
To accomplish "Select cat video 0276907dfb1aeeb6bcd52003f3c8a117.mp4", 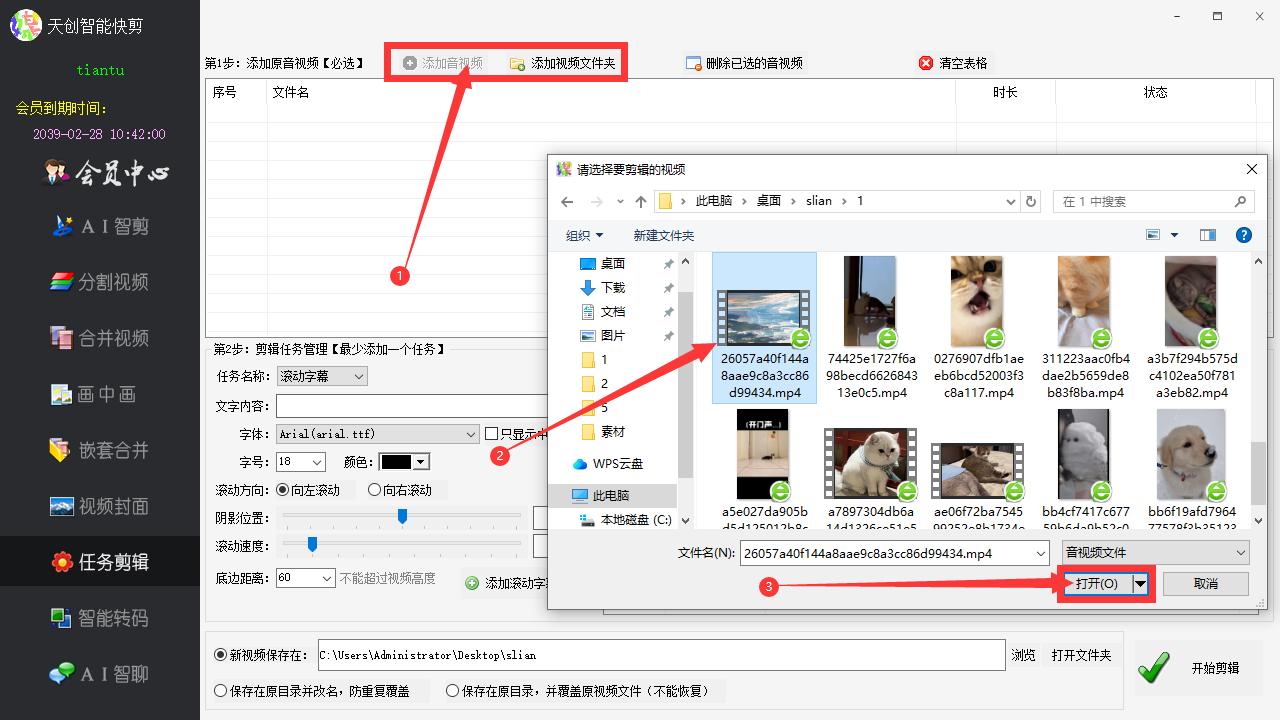I will [x=979, y=328].
